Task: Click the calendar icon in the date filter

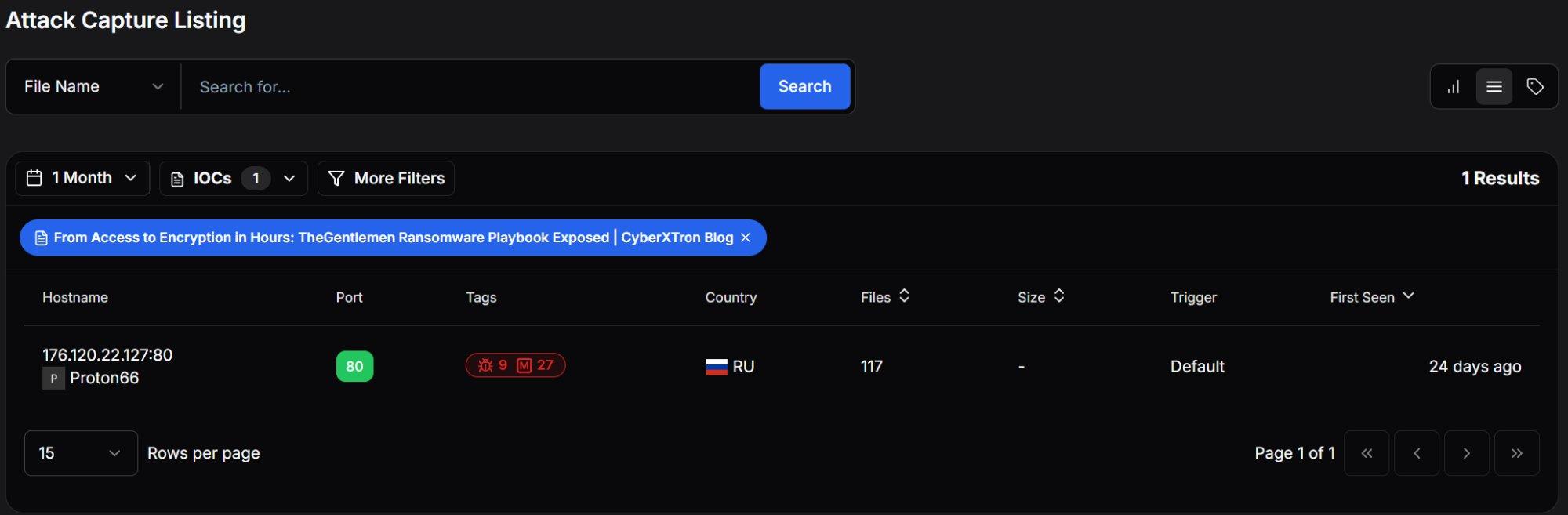Action: [34, 178]
